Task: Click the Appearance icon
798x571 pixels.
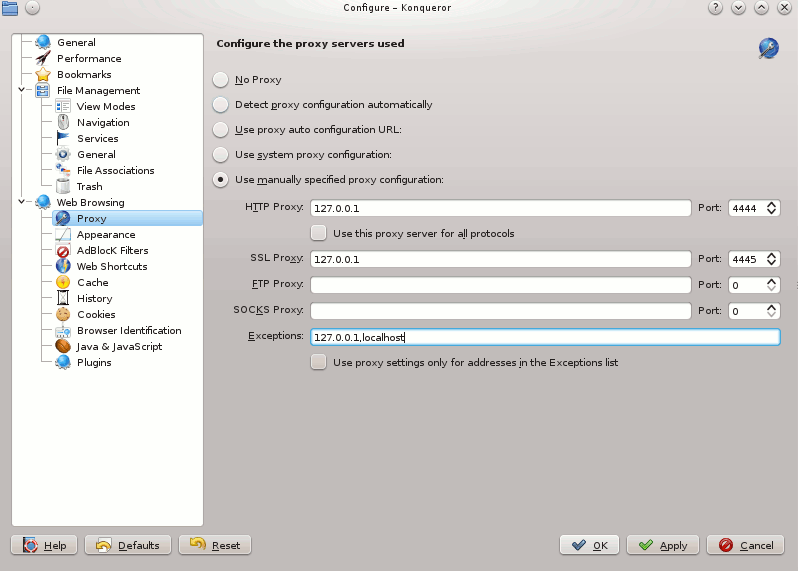Action: pyautogui.click(x=63, y=234)
